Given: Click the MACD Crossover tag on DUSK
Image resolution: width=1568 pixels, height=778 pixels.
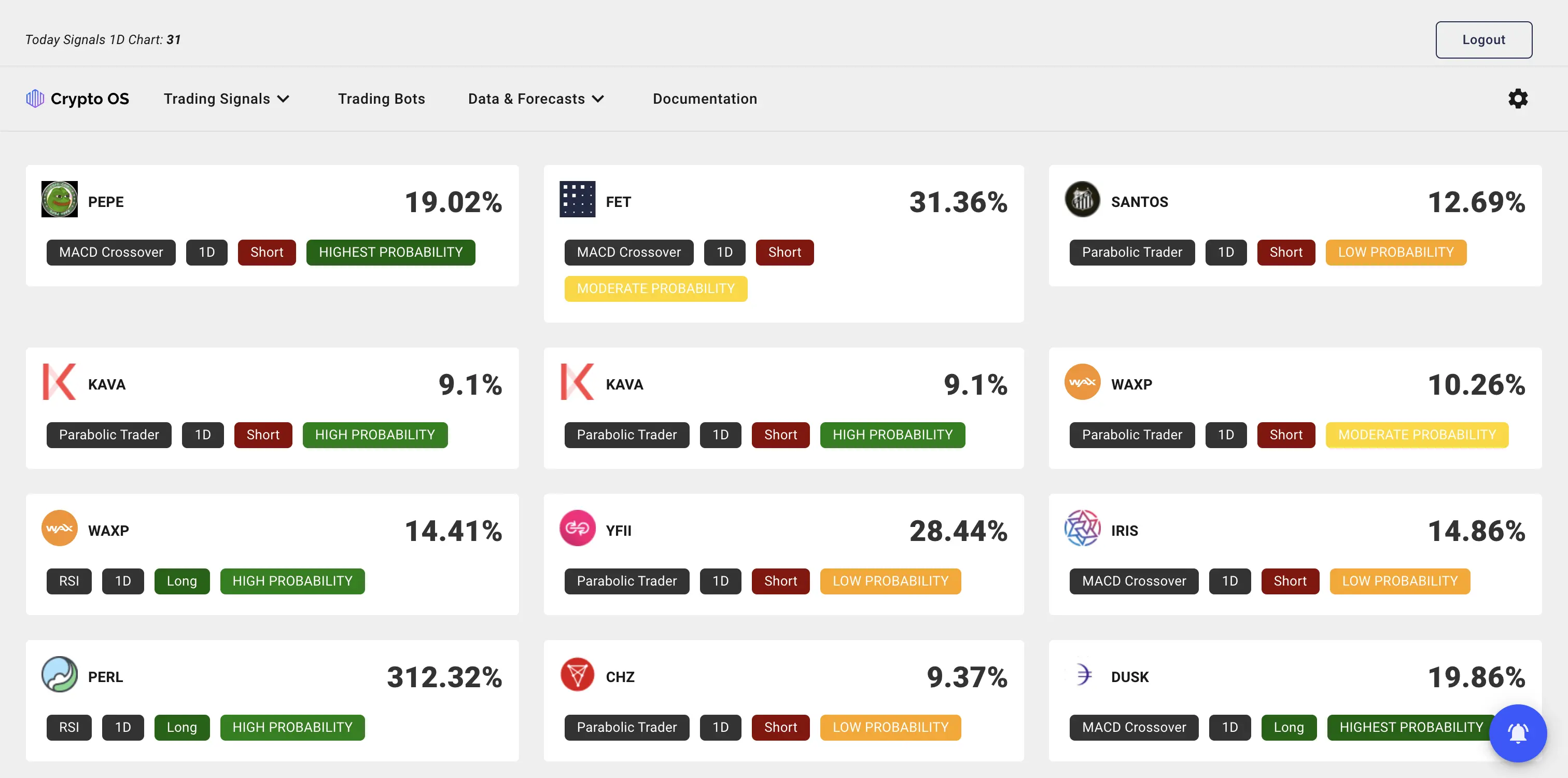Looking at the screenshot, I should (1134, 727).
